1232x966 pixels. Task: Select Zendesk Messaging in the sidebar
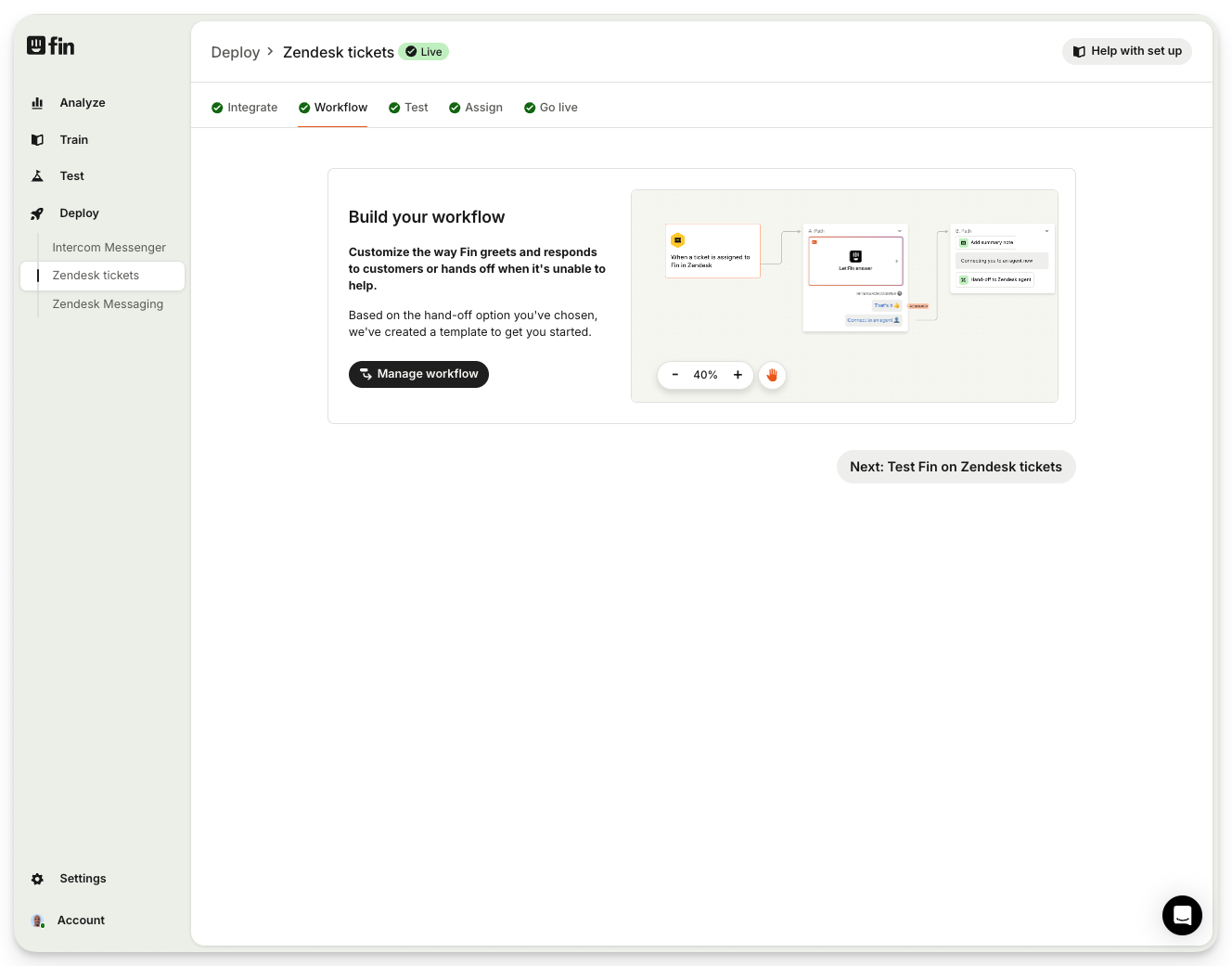click(x=108, y=304)
